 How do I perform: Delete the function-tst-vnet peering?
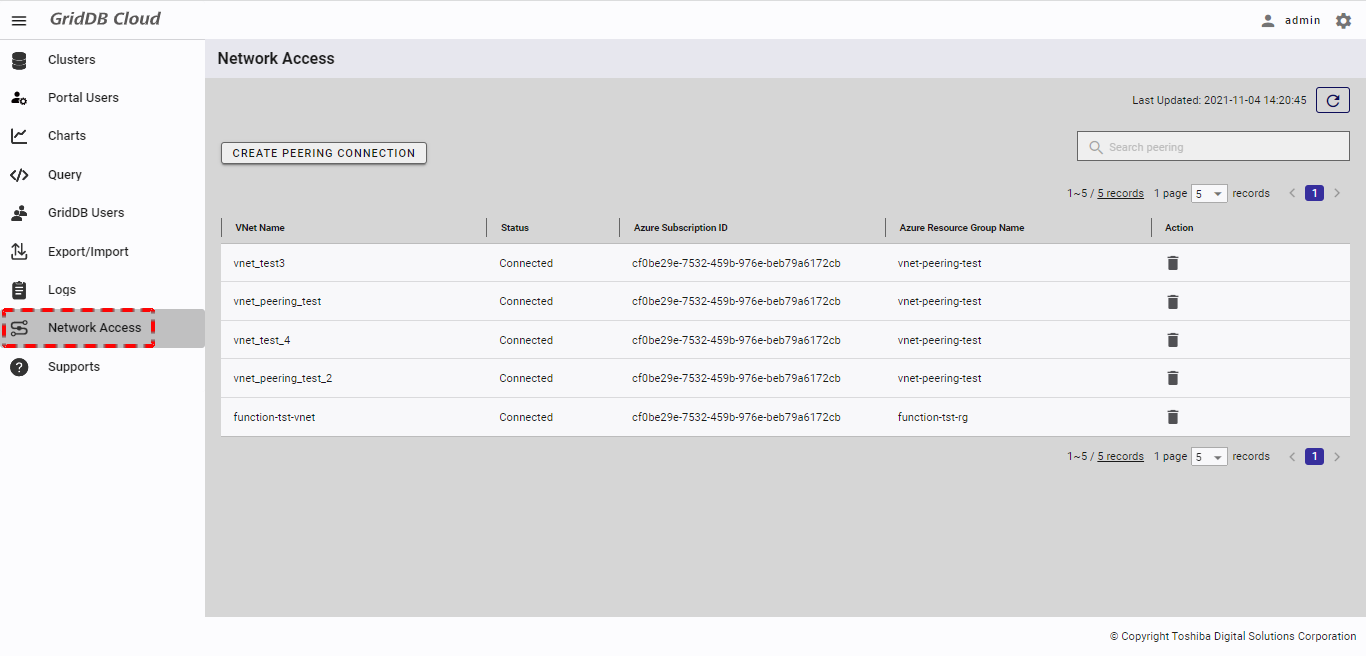(1173, 417)
